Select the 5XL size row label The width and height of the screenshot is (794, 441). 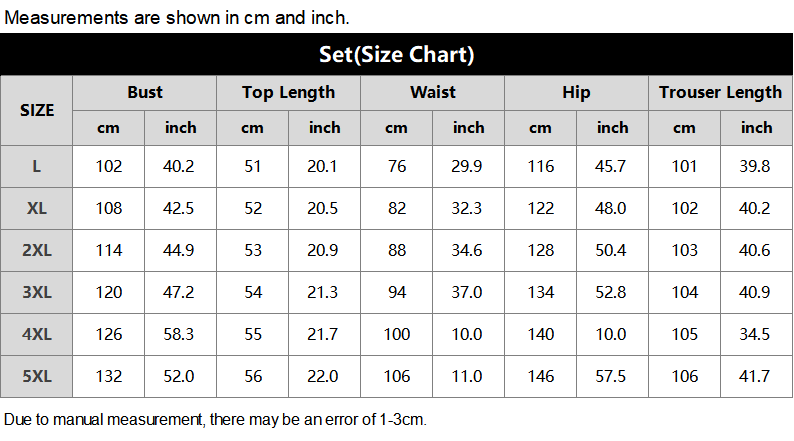pyautogui.click(x=36, y=377)
